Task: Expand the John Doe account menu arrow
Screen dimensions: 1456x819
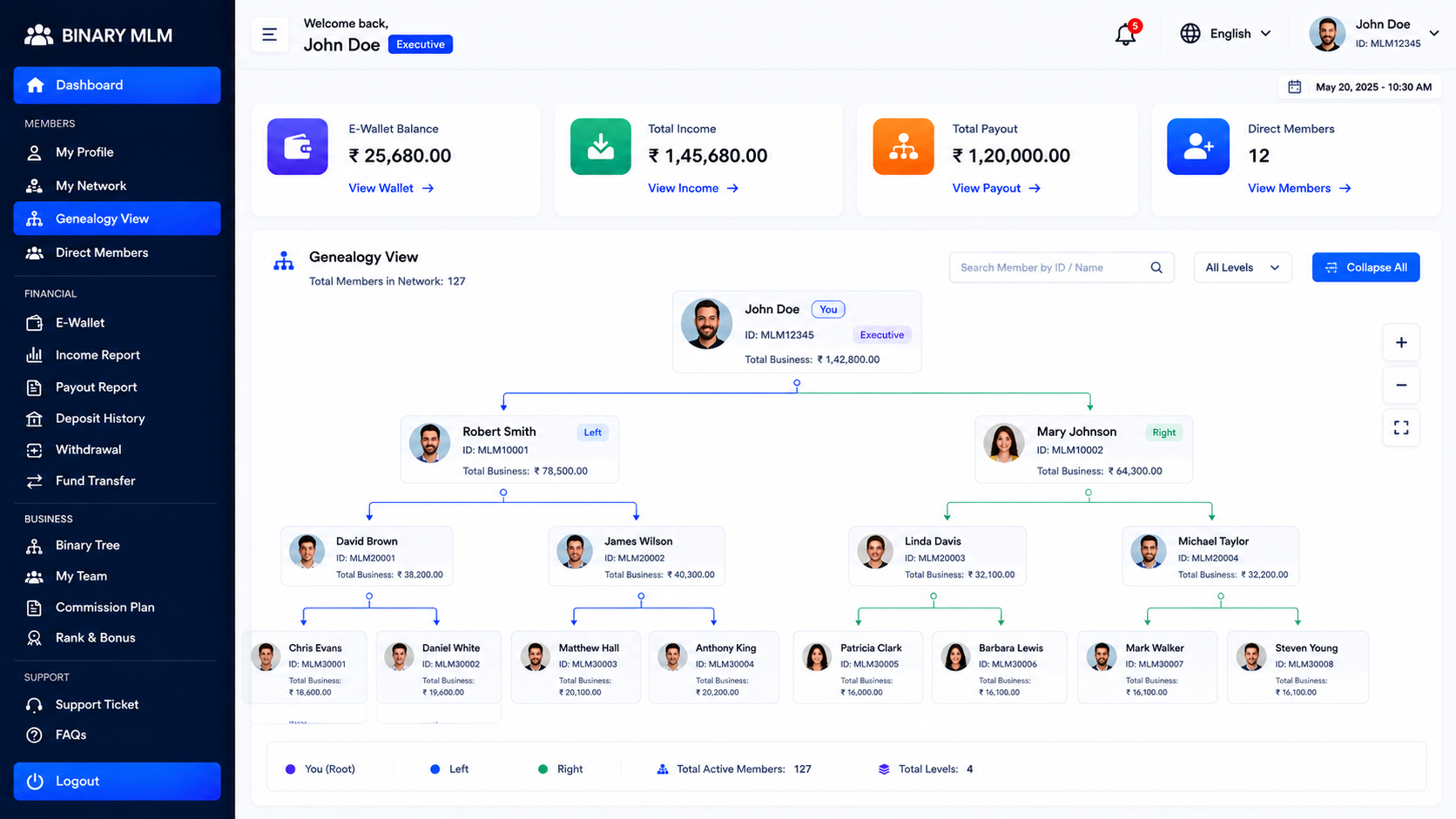Action: (x=1434, y=33)
